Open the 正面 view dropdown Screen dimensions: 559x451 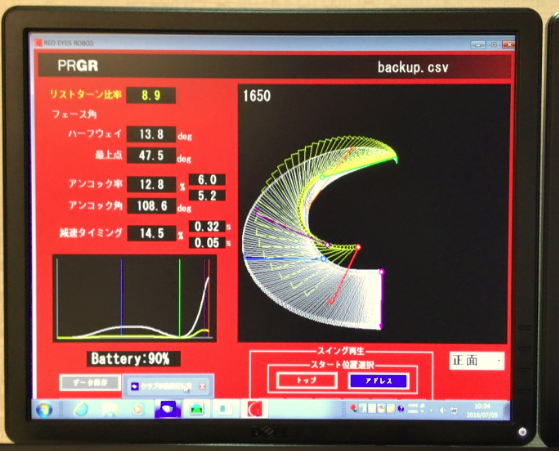[477, 361]
